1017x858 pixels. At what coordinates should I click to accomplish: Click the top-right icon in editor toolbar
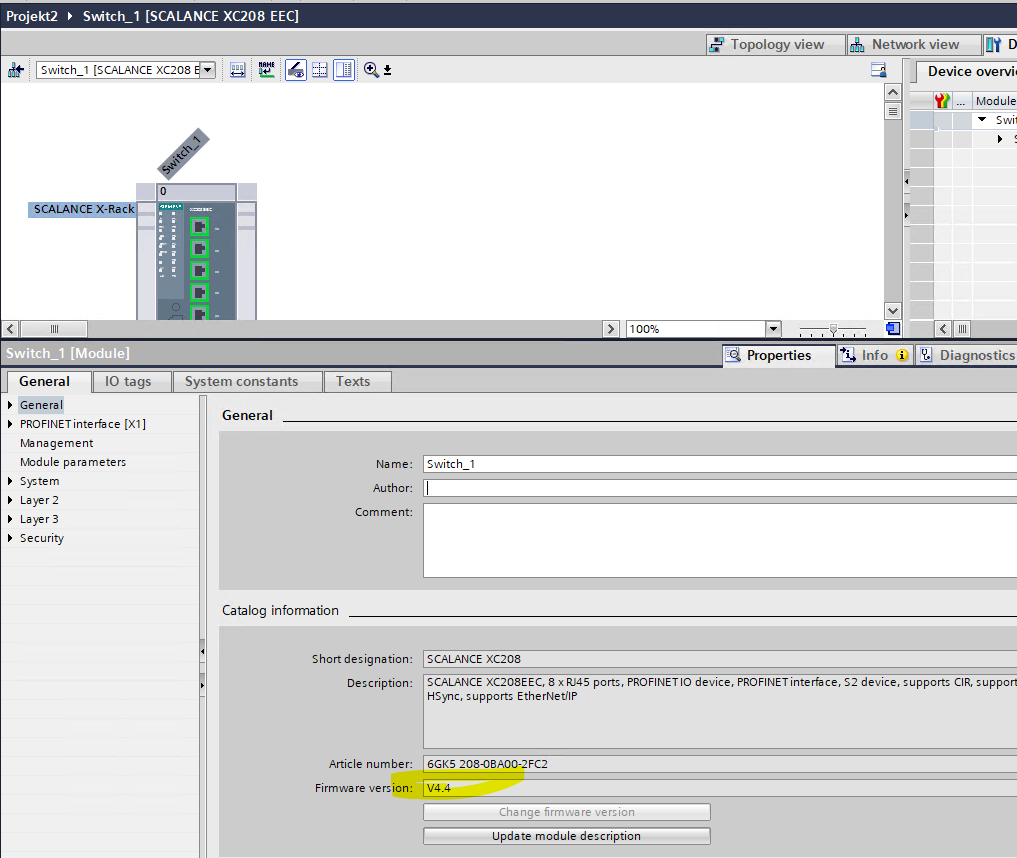[x=879, y=70]
